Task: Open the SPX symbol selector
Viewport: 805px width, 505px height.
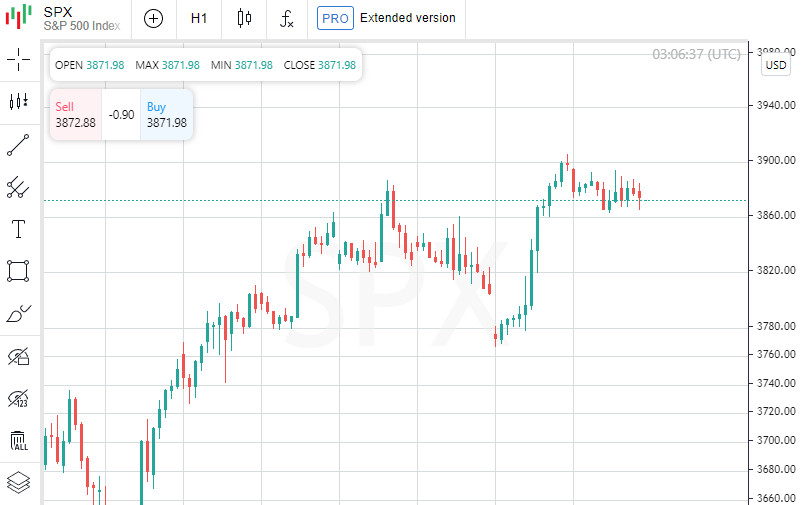Action: [82, 19]
